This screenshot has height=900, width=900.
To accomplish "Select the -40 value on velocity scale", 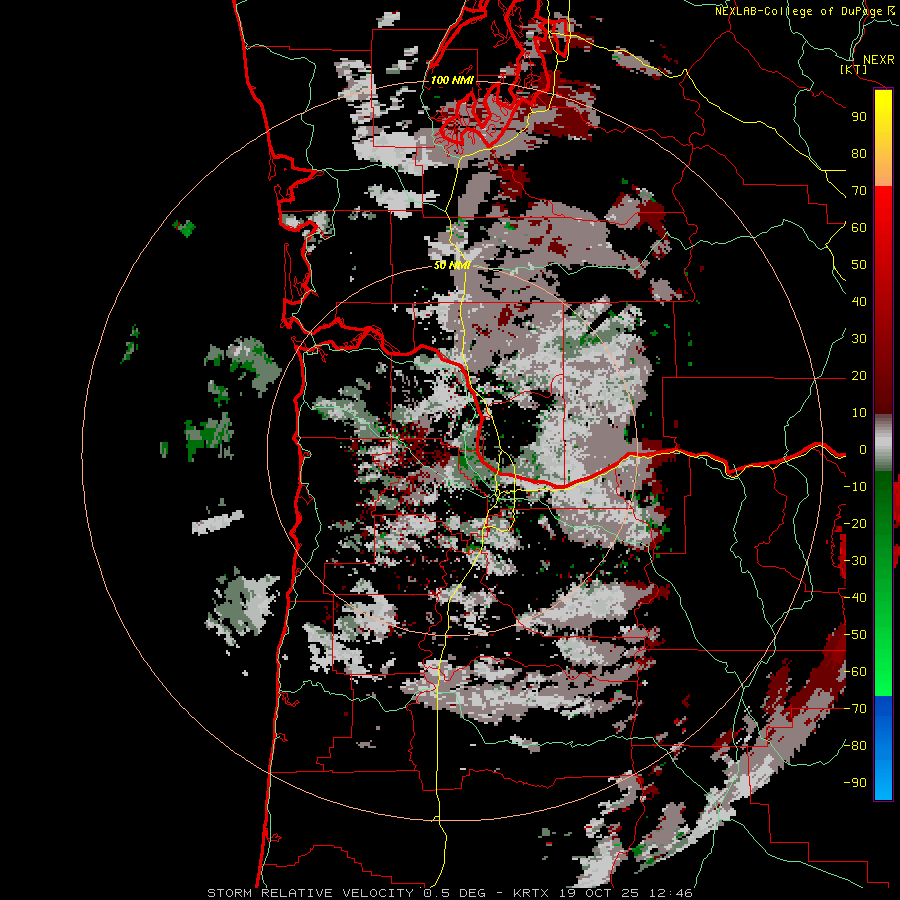I will click(855, 598).
